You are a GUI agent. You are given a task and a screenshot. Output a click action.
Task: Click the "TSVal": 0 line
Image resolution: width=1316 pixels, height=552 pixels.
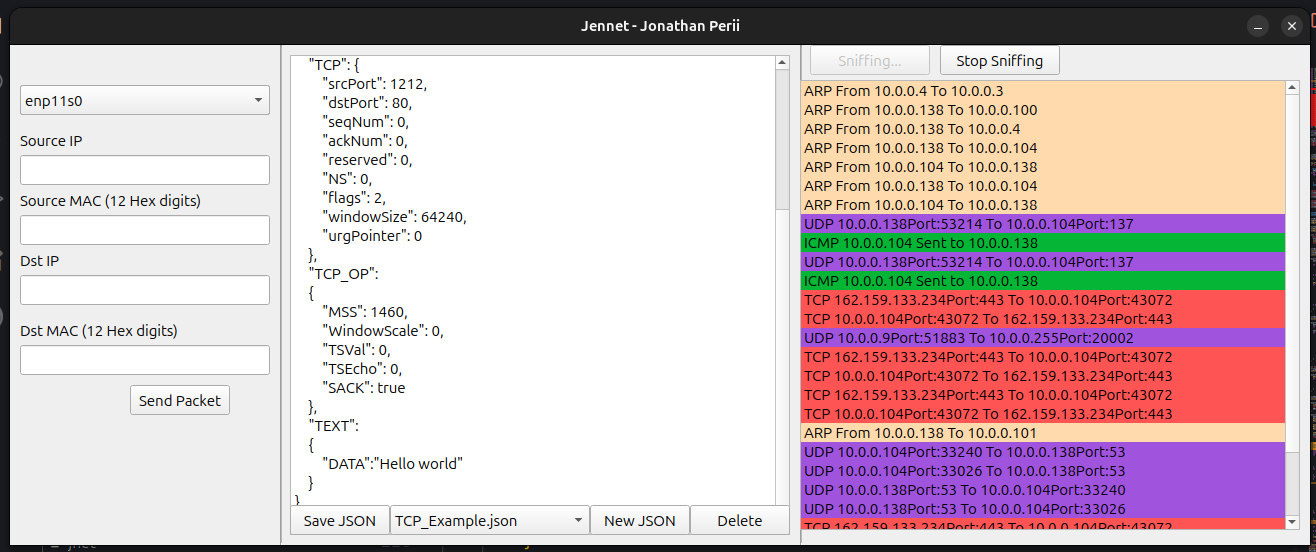point(355,349)
